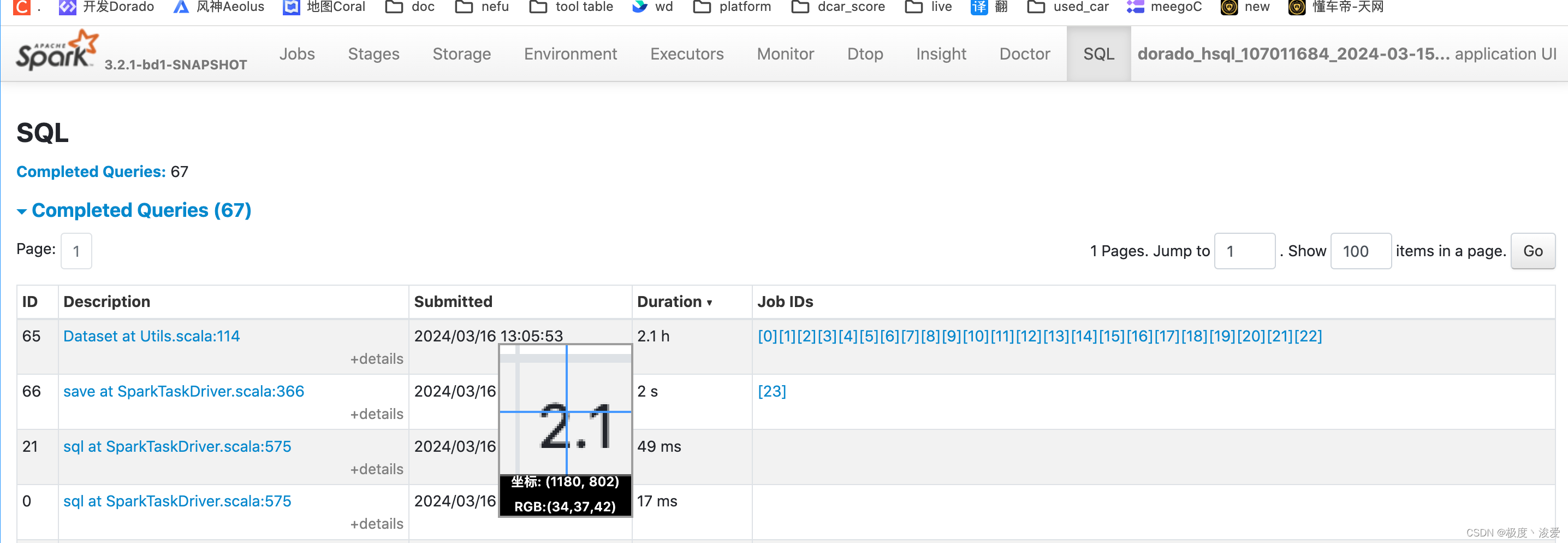Open save at SparkTaskDriver.scala:366 query
The width and height of the screenshot is (1568, 543).
(x=183, y=392)
